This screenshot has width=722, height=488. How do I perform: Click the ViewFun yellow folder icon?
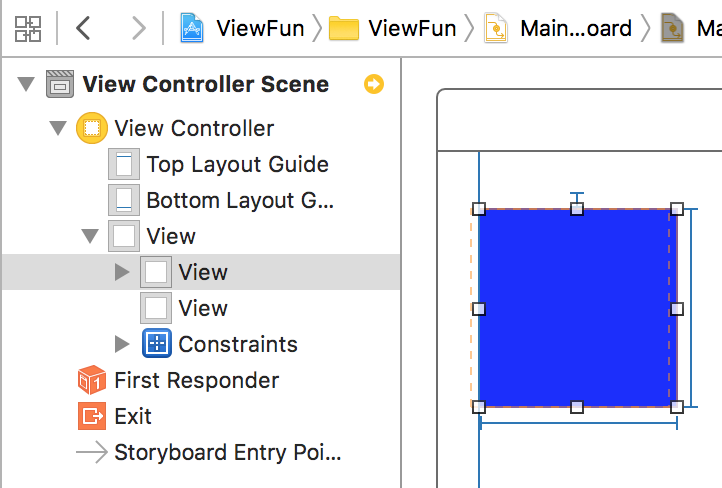[x=344, y=29]
